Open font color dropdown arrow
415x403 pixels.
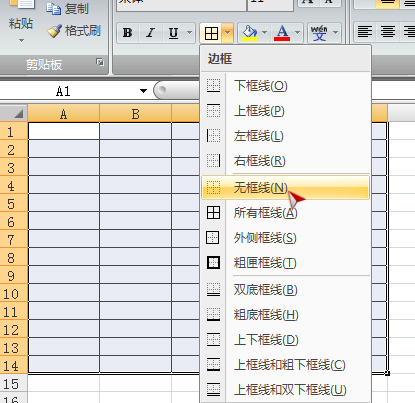coord(298,33)
